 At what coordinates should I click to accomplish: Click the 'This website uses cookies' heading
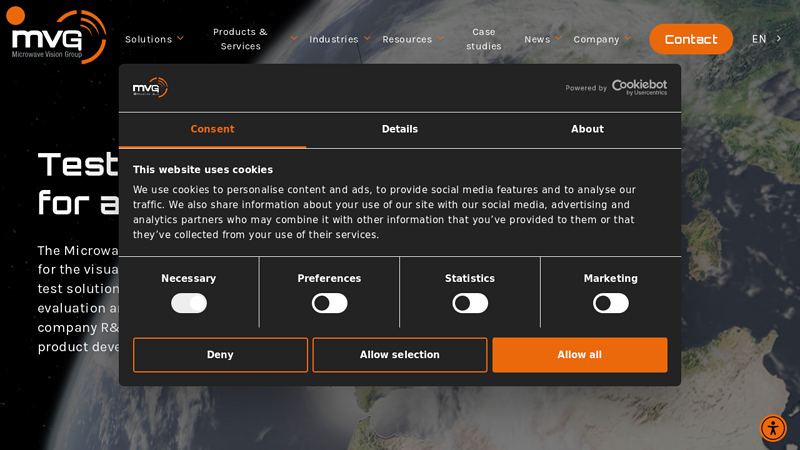pos(203,169)
